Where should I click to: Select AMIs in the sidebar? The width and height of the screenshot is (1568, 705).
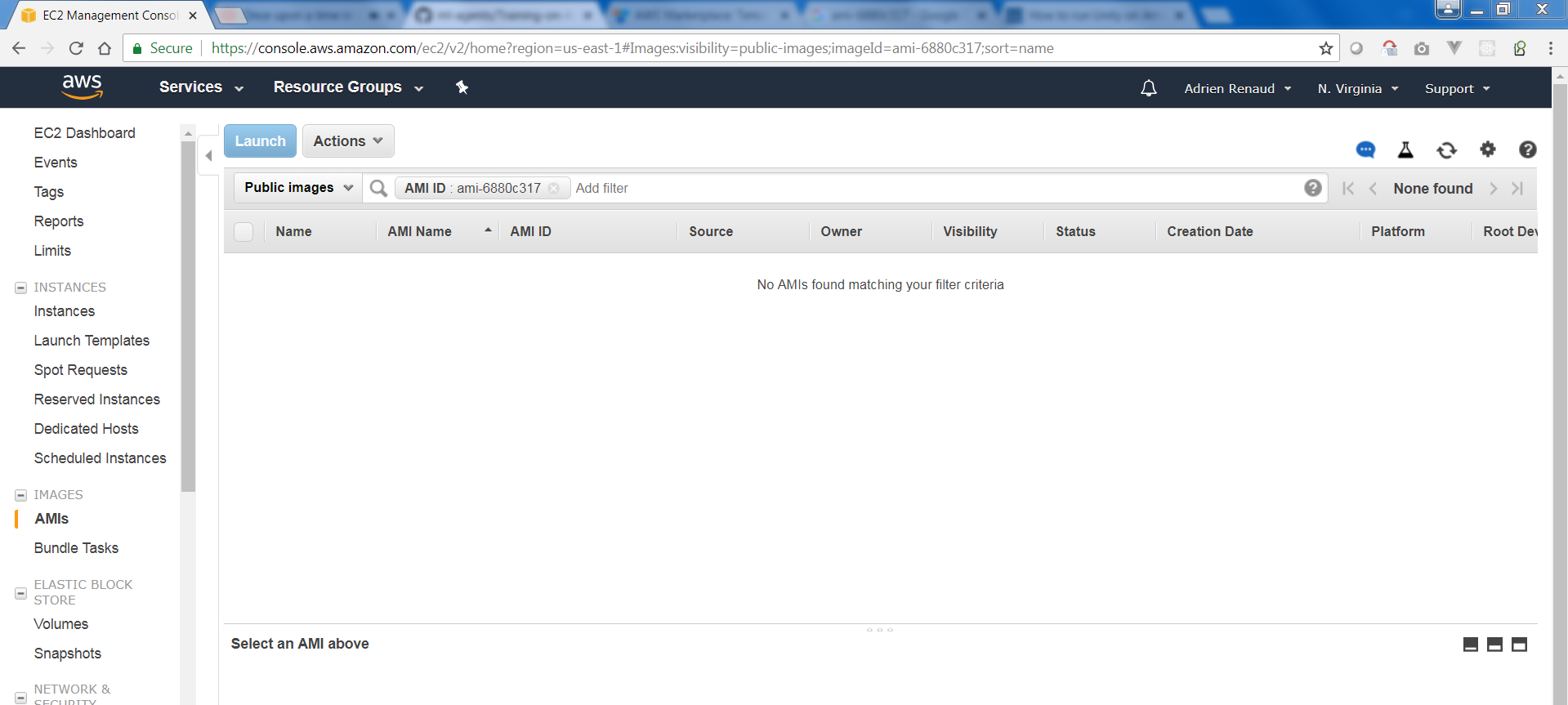(x=51, y=519)
